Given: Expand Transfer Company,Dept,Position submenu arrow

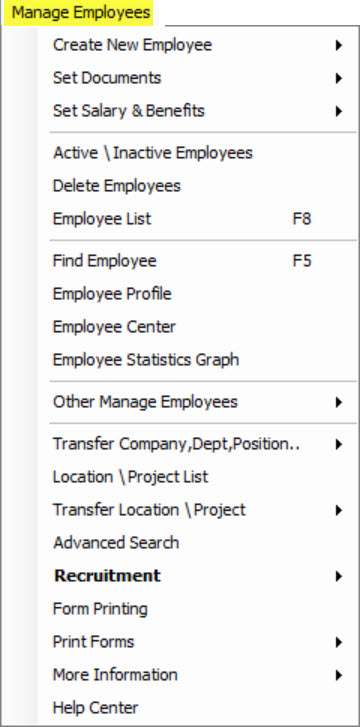Looking at the screenshot, I should (339, 444).
